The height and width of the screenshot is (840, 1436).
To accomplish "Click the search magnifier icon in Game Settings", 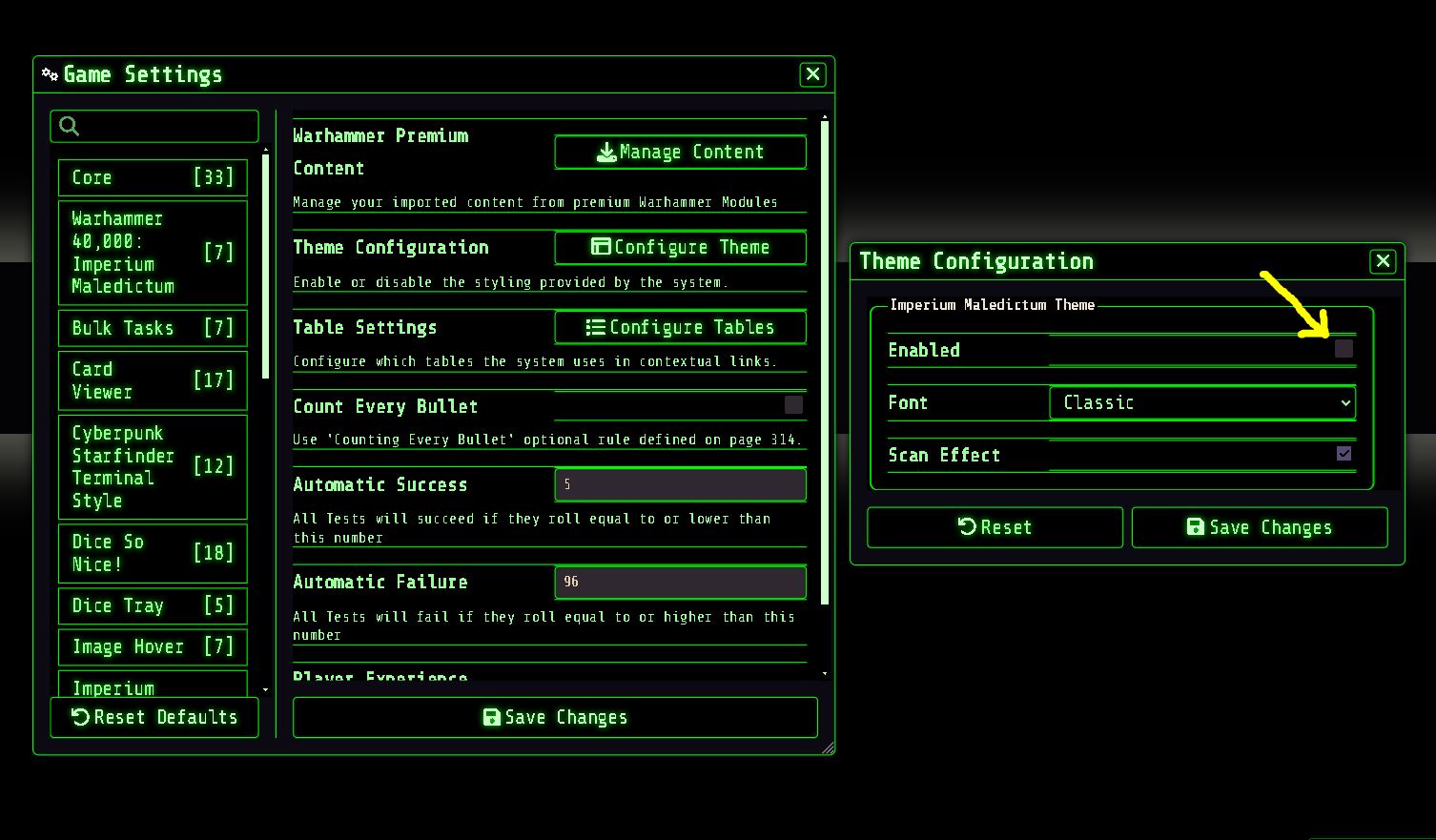I will (69, 126).
